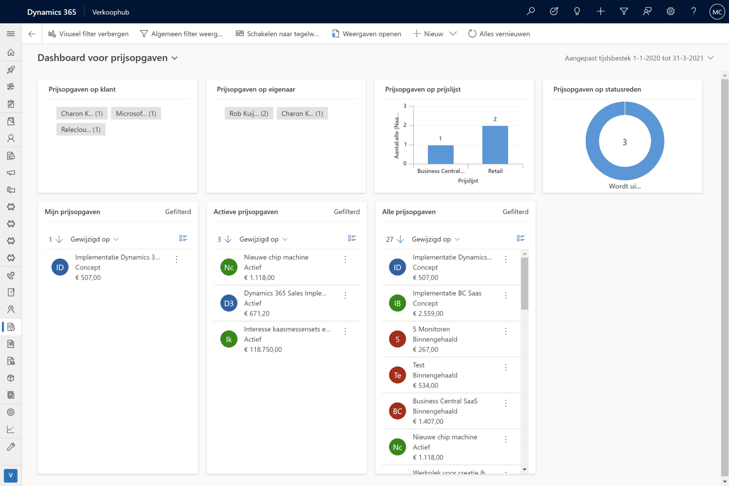
Task: Open Implementatie Dynamics 3... in Mijn prijsopgaven
Action: 118,267
